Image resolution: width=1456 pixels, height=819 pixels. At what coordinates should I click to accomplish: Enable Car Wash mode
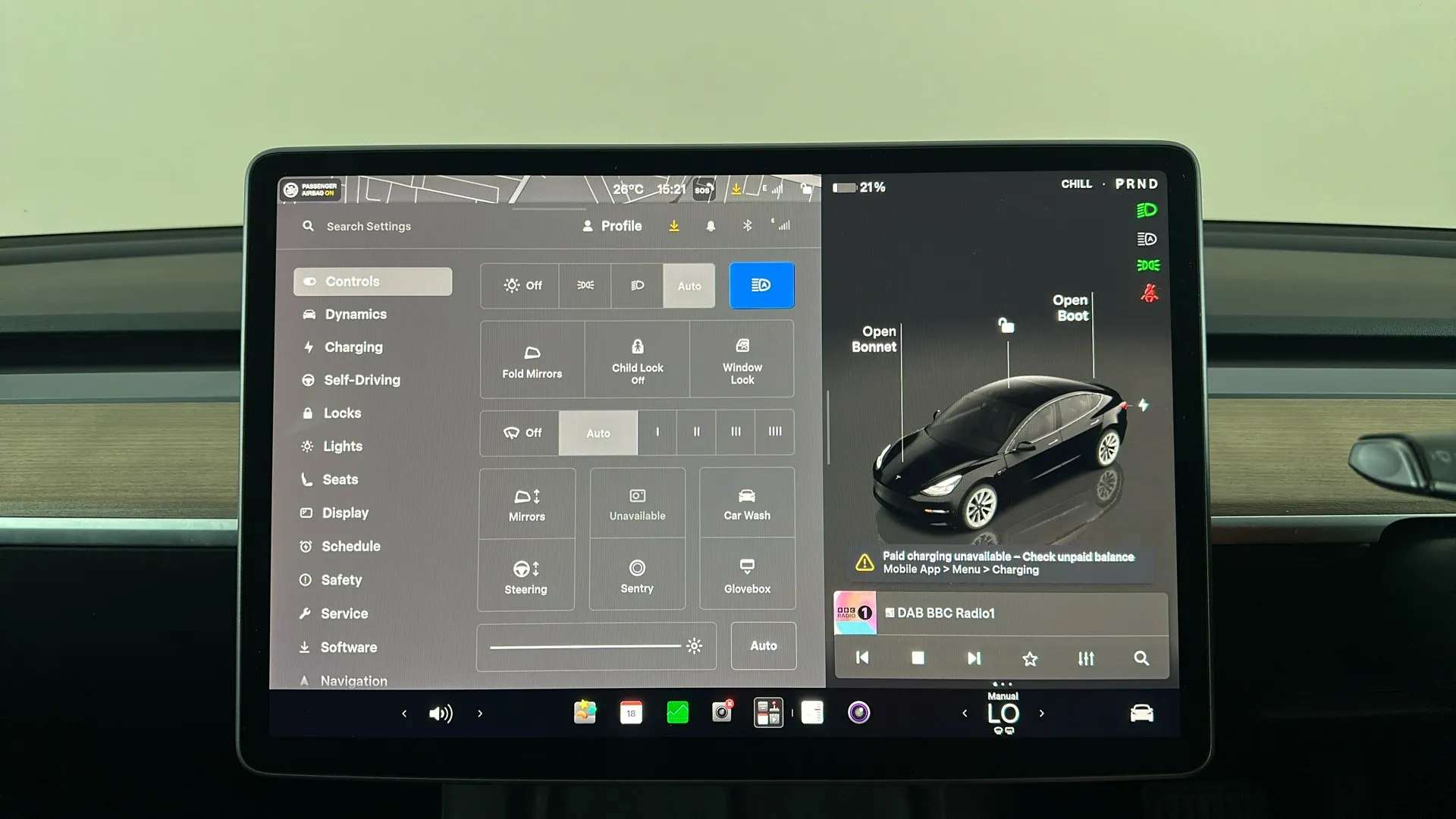(x=747, y=504)
